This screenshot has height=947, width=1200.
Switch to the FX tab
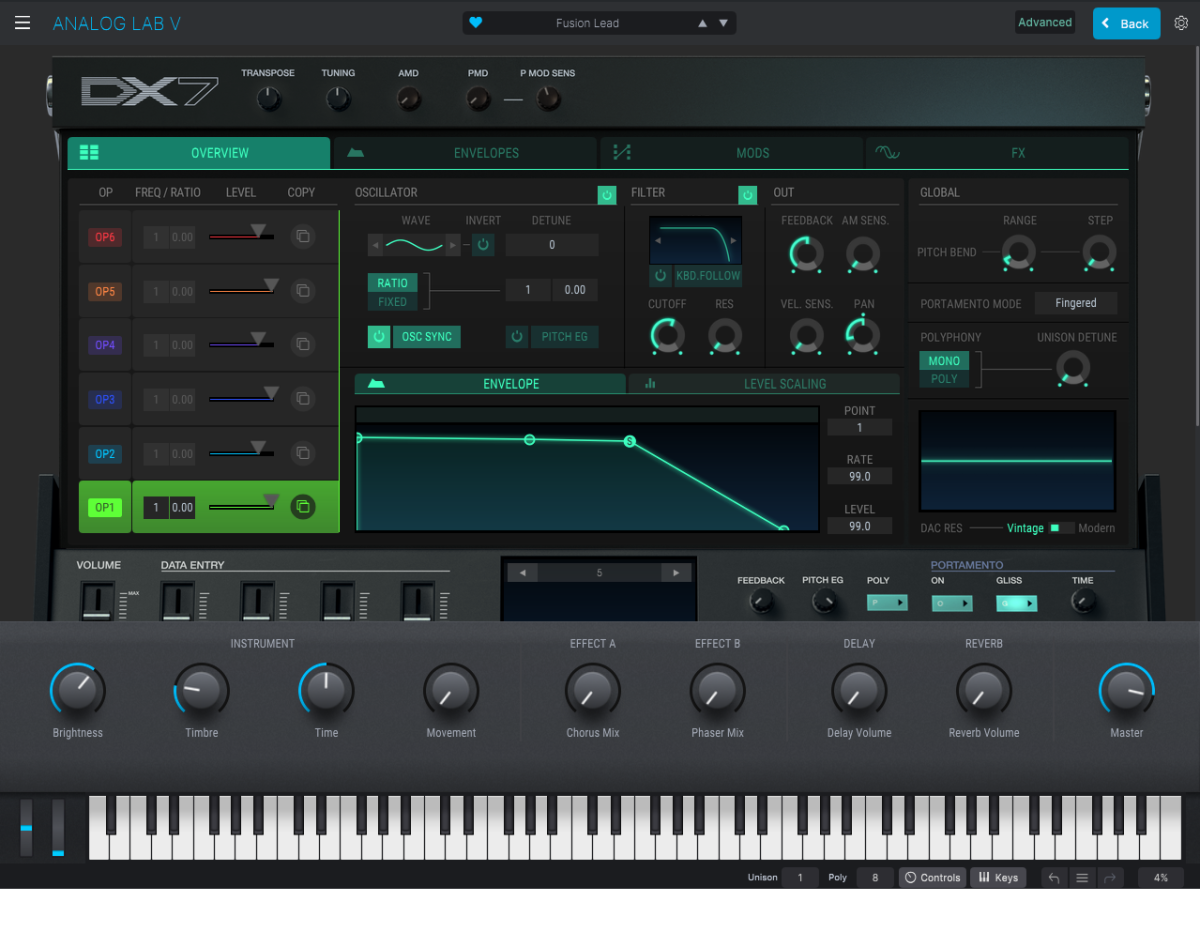[x=997, y=153]
